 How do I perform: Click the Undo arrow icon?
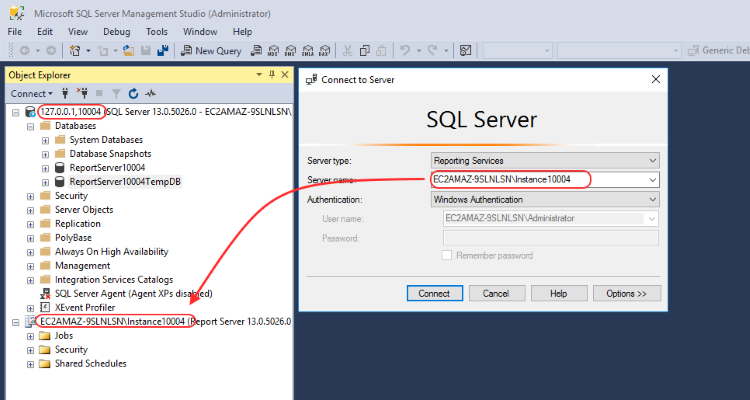[405, 51]
